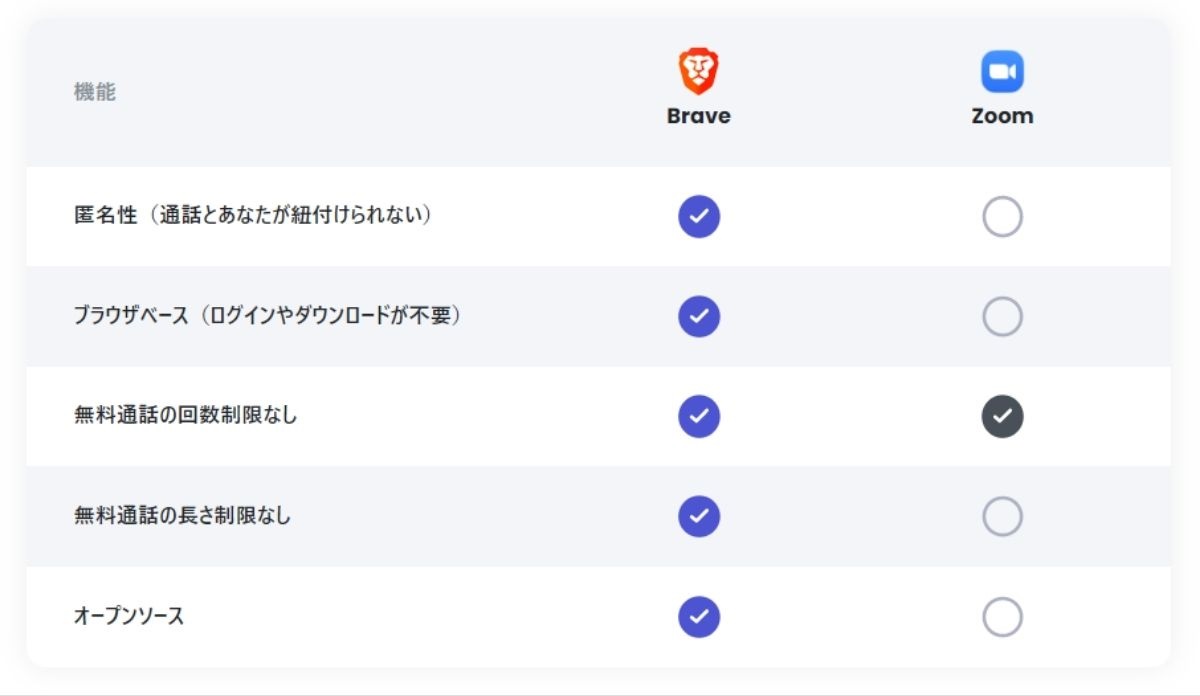Click Brave checkmark for 無料通話の長さ制限なし row

(699, 516)
